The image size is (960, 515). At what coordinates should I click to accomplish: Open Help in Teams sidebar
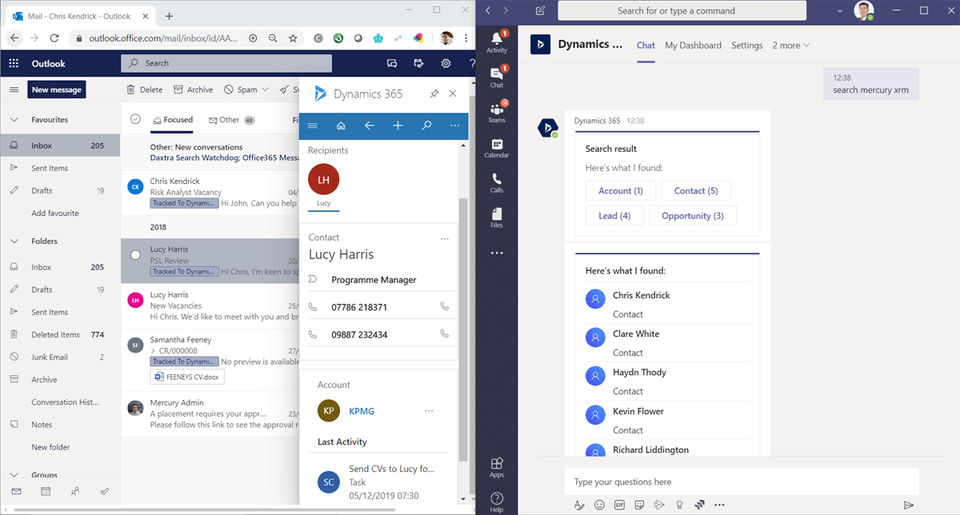(x=497, y=502)
